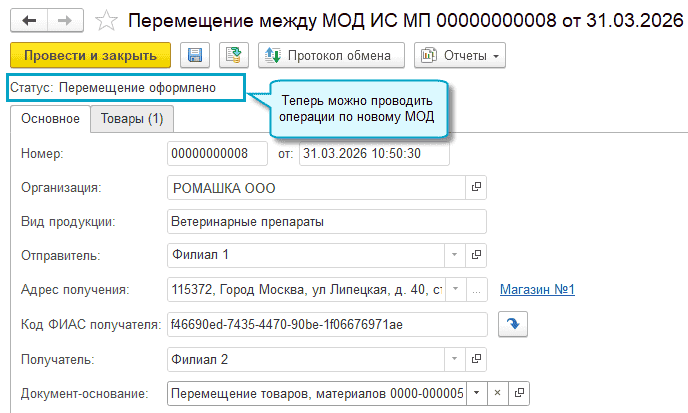The height and width of the screenshot is (413, 688).
Task: Go forward with the right arrow button
Action: pyautogui.click(x=65, y=21)
